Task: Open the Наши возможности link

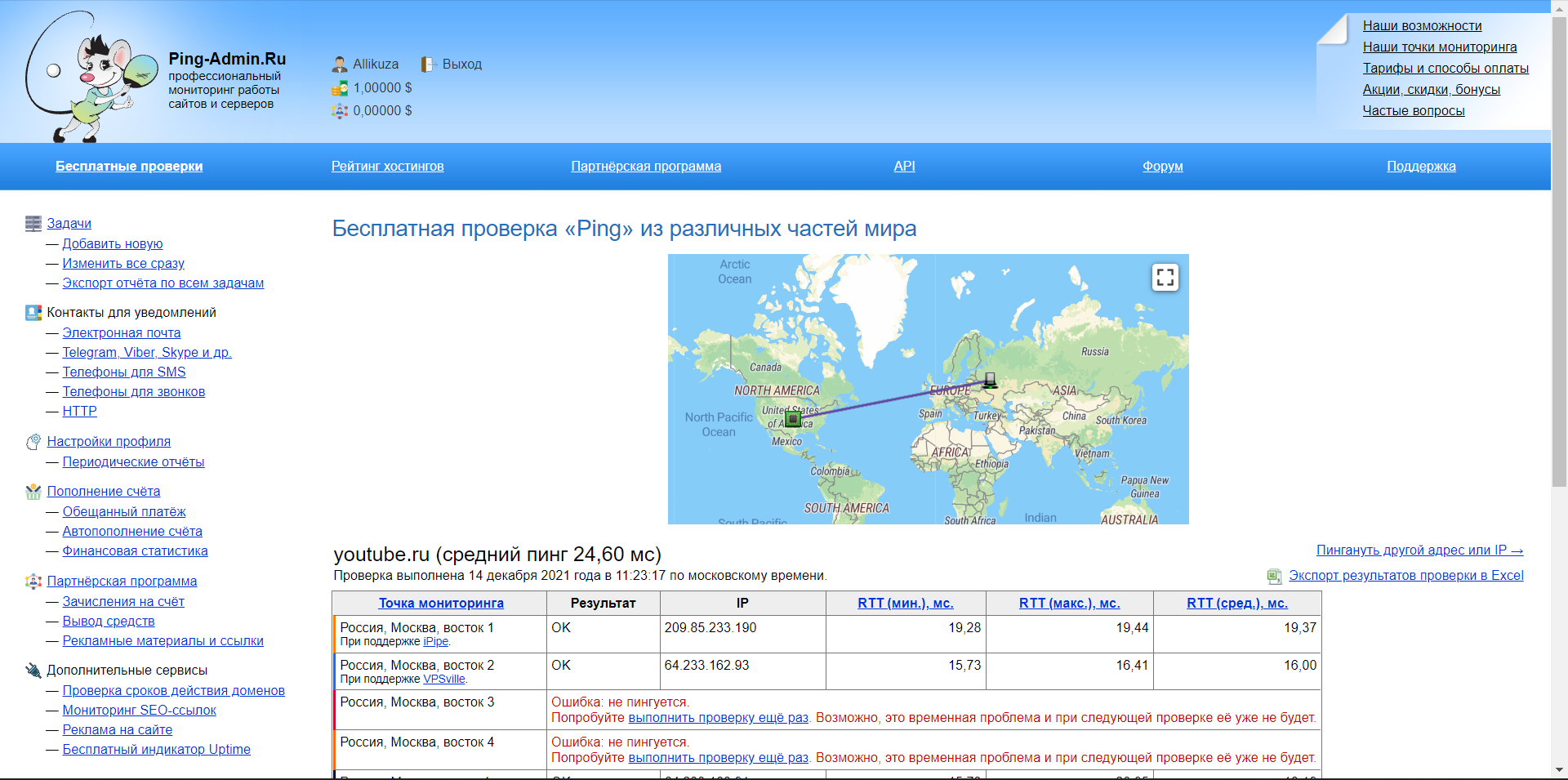Action: [x=1422, y=26]
